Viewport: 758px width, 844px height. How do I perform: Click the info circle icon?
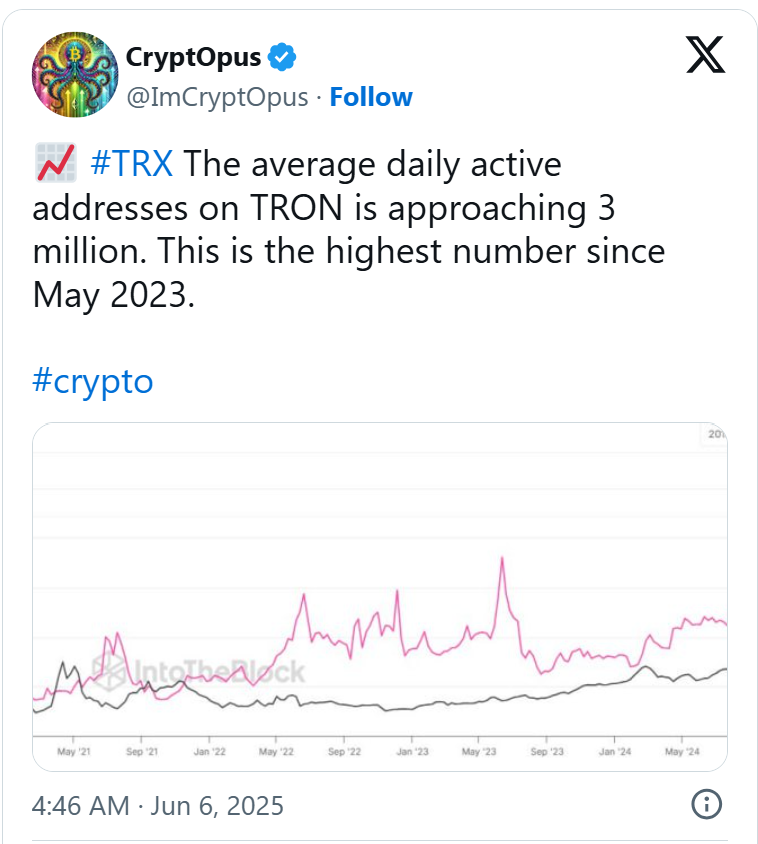(706, 804)
